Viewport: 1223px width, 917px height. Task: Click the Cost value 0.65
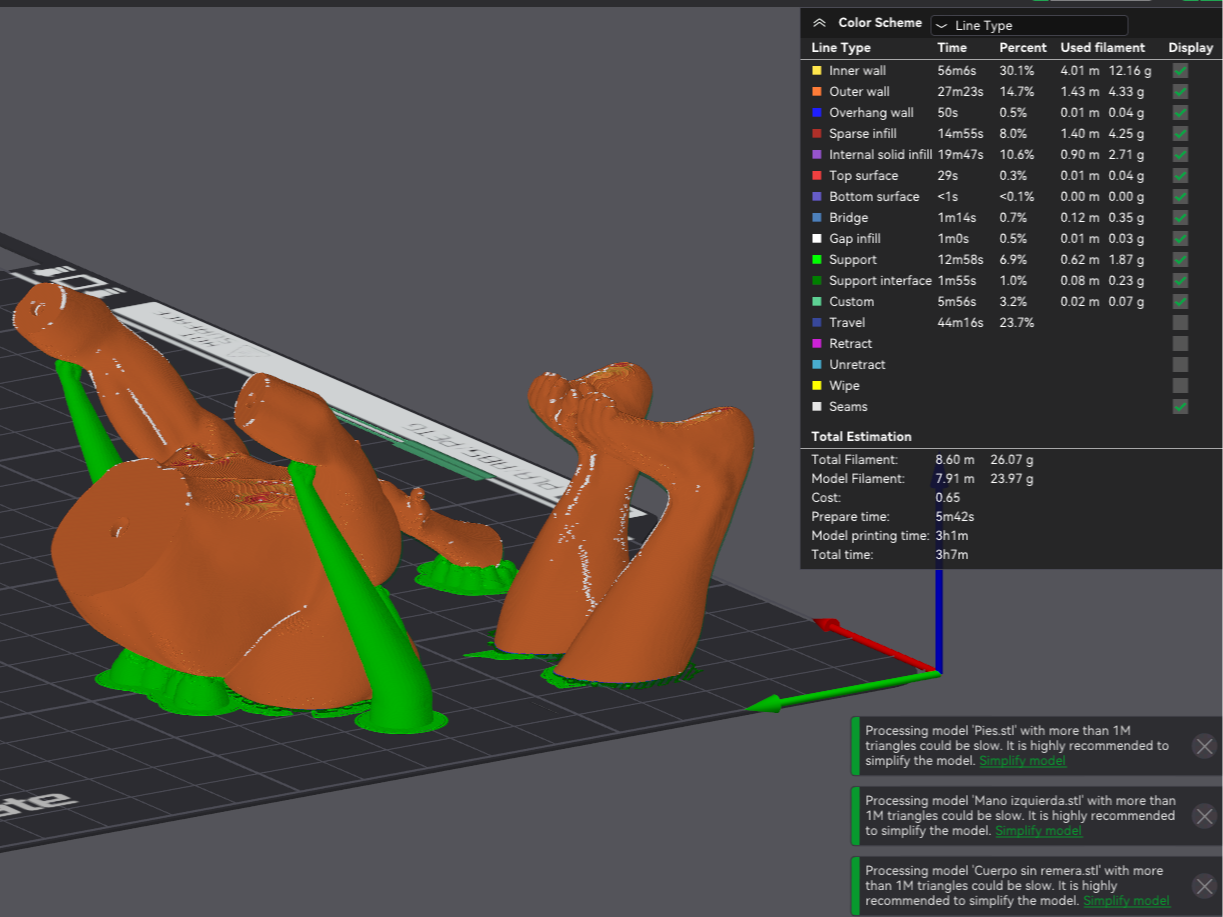[x=947, y=497]
